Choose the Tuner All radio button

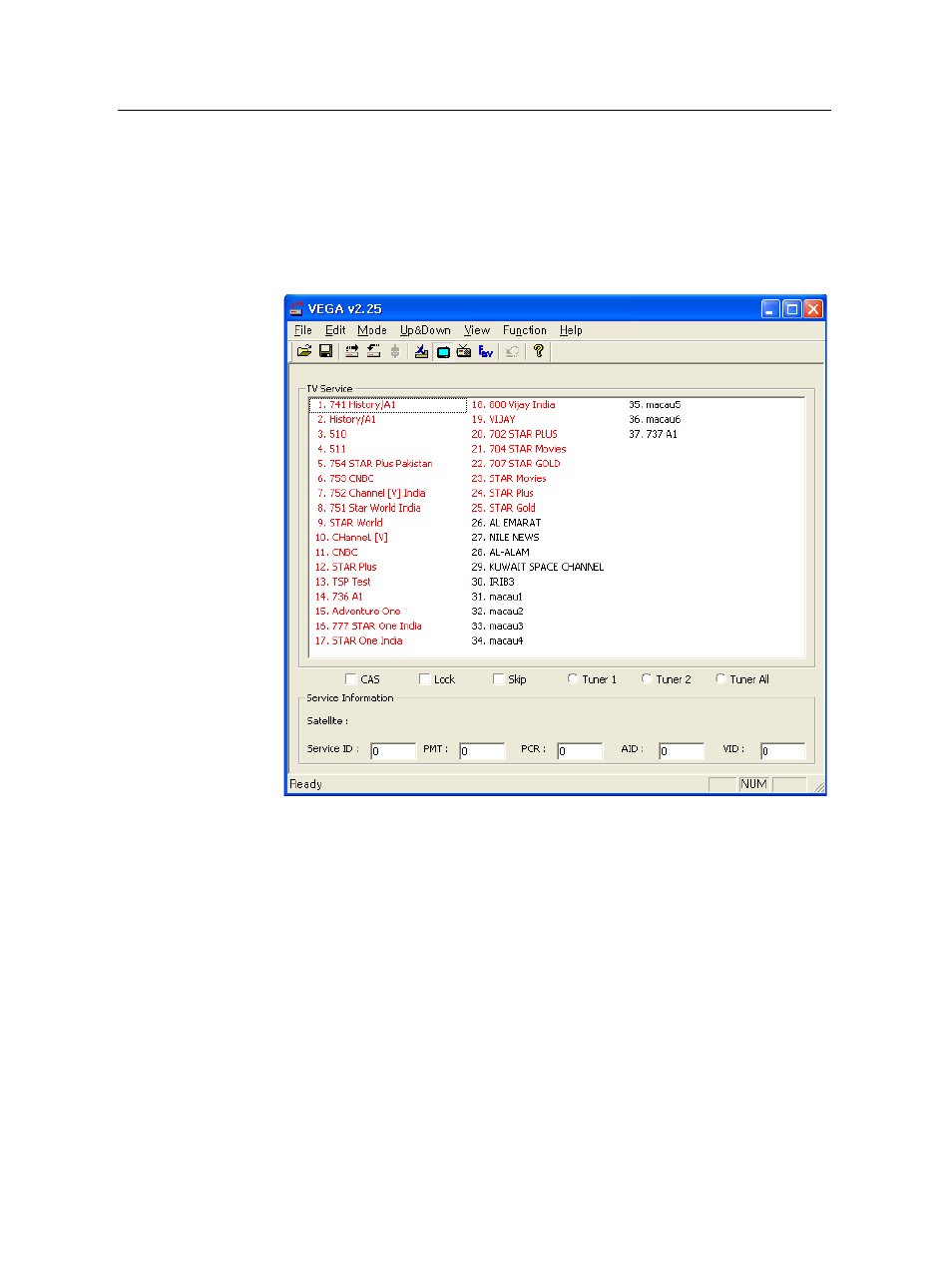click(720, 678)
